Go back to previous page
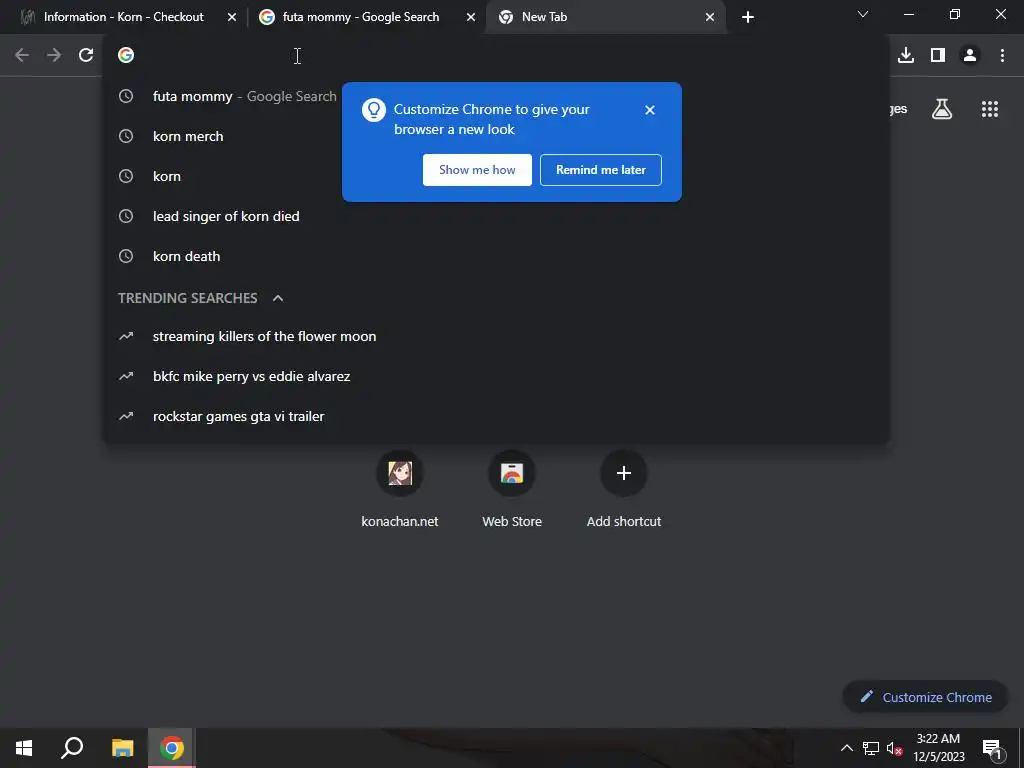 pyautogui.click(x=22, y=56)
